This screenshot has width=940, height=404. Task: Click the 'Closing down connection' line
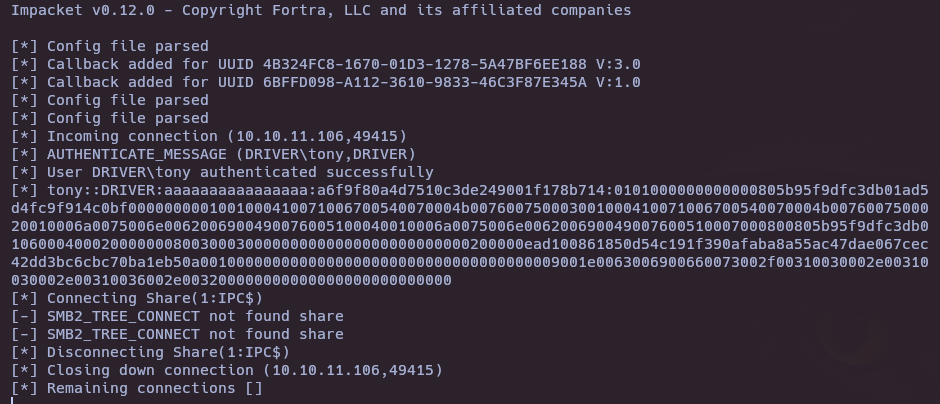tap(227, 370)
